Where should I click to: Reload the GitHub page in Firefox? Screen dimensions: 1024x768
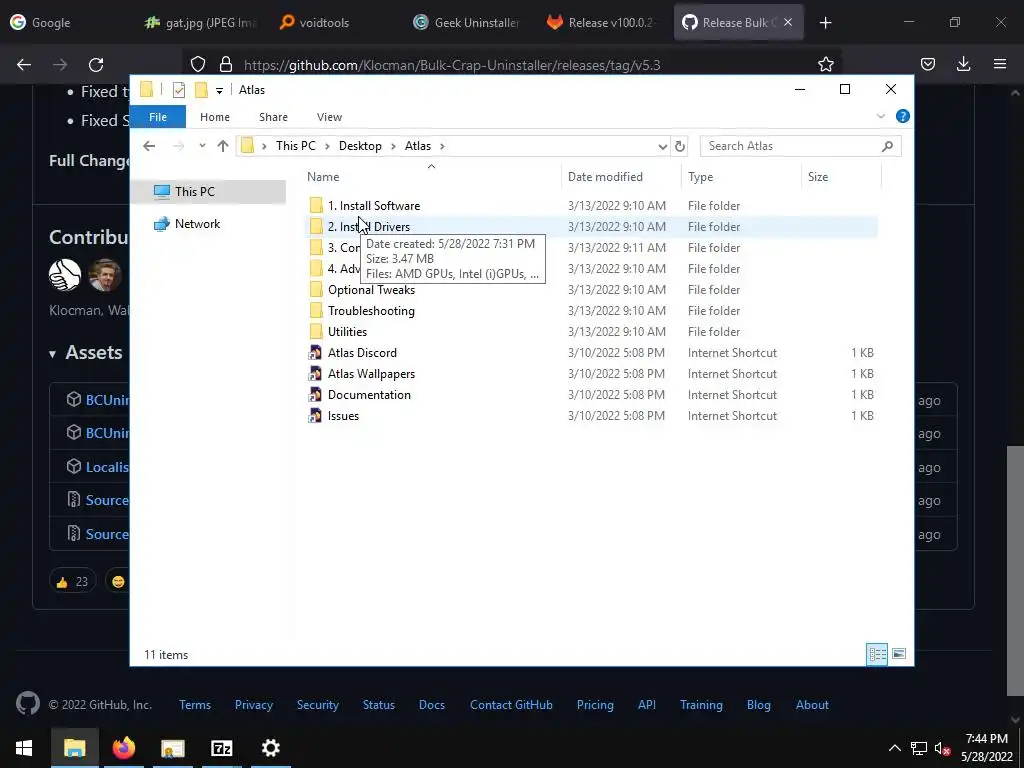[96, 64]
